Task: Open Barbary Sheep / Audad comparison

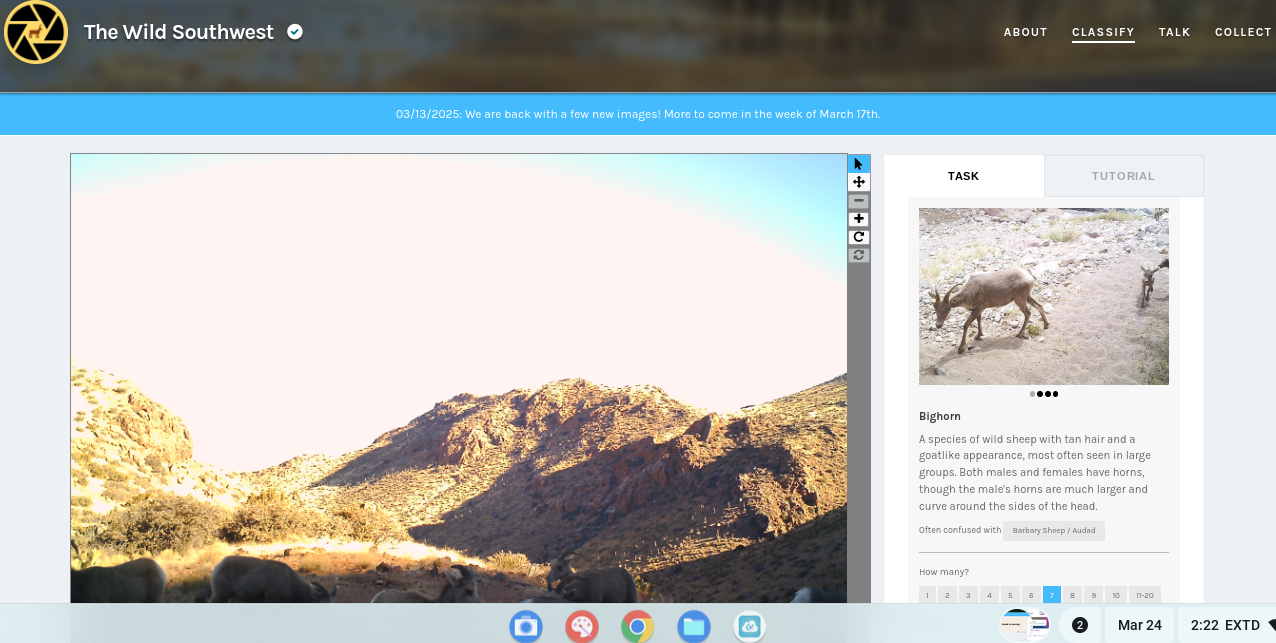Action: point(1054,531)
